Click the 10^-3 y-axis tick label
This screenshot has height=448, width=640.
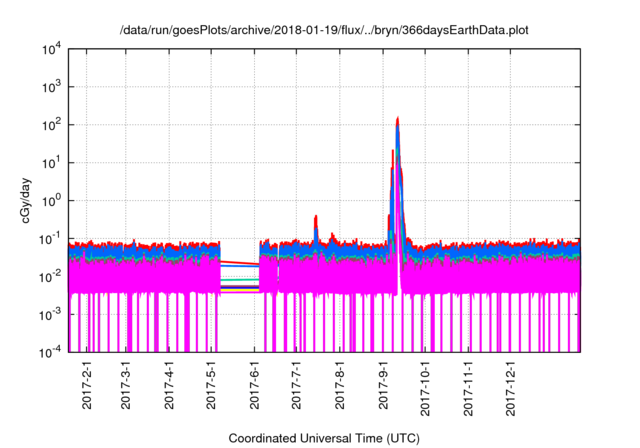(x=50, y=315)
